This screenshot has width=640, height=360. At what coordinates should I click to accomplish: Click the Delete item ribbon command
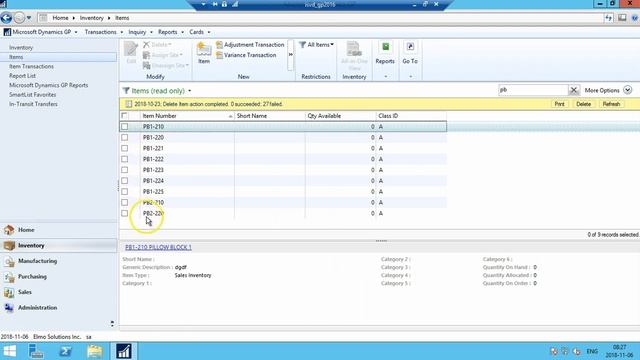157,44
